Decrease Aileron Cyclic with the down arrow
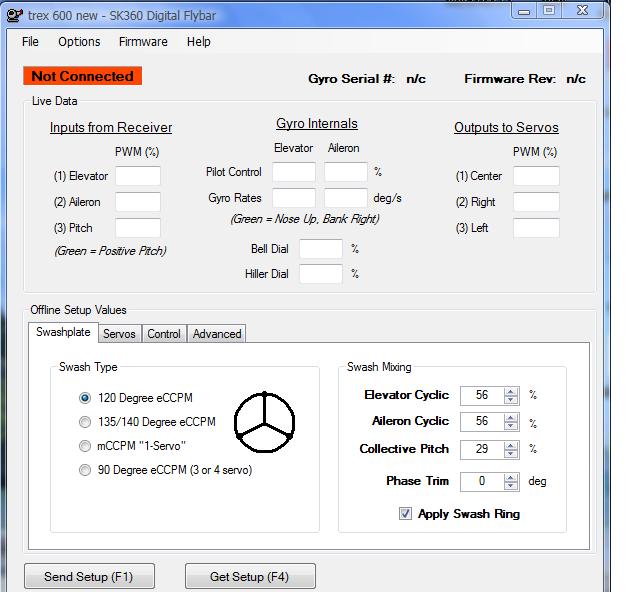 (511, 426)
